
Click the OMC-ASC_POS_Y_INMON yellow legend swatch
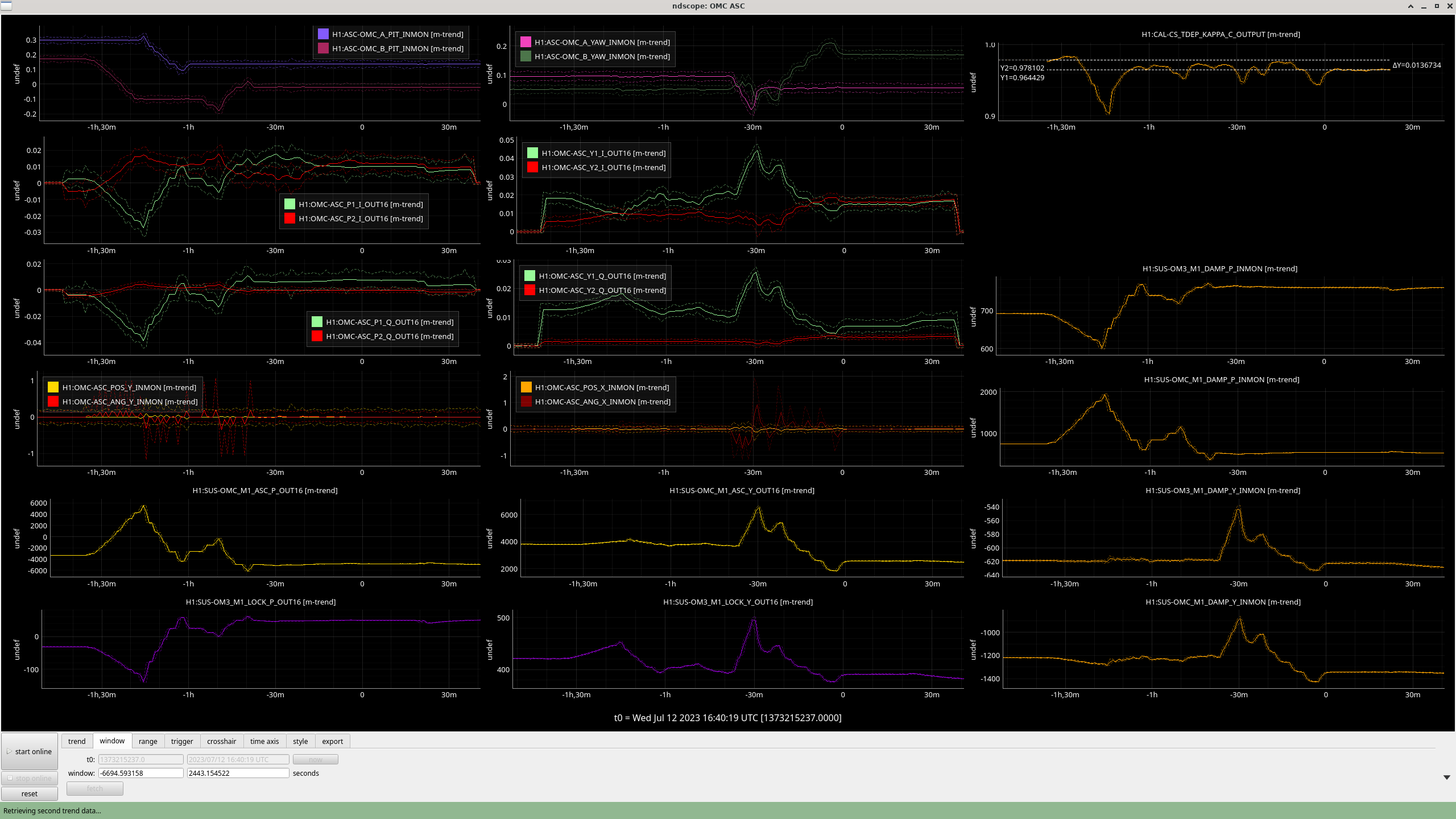click(53, 387)
